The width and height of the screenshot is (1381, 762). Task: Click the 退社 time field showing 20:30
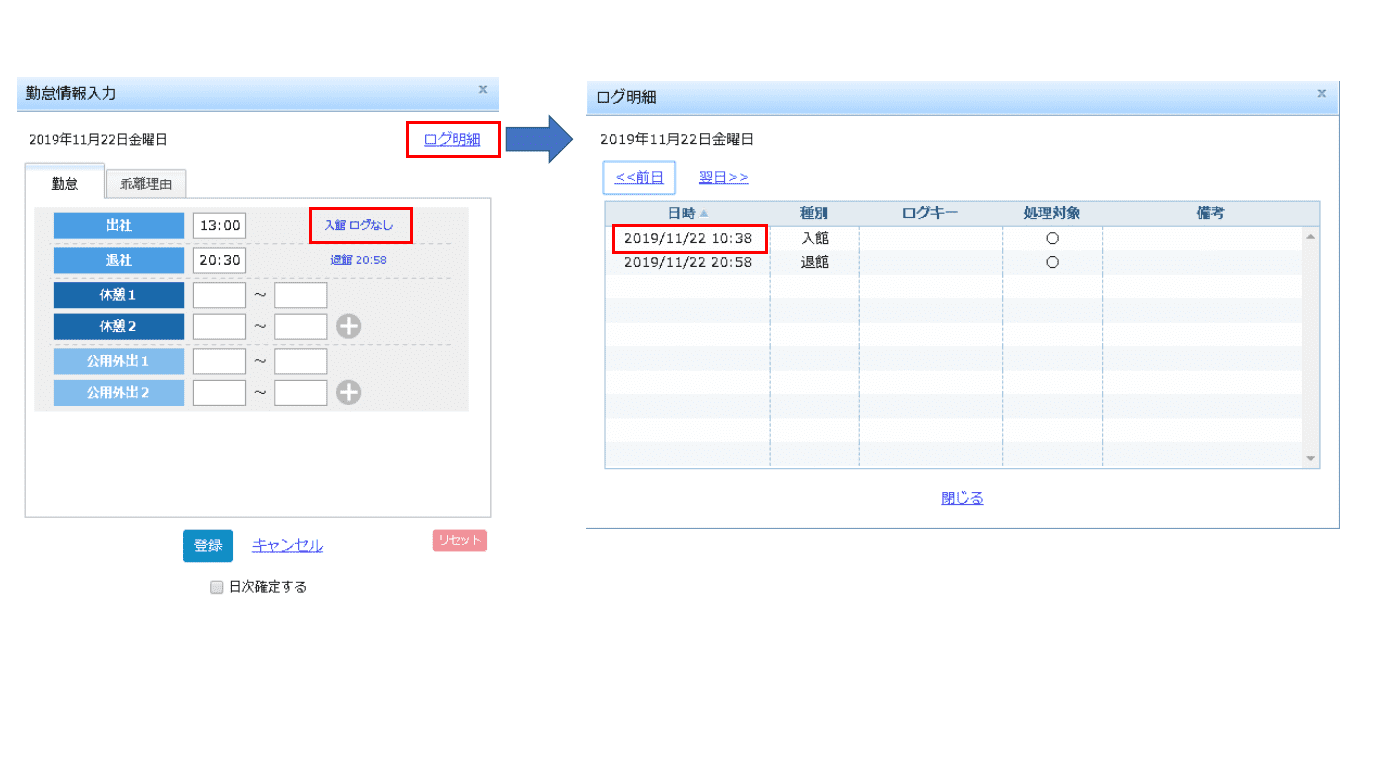point(219,260)
